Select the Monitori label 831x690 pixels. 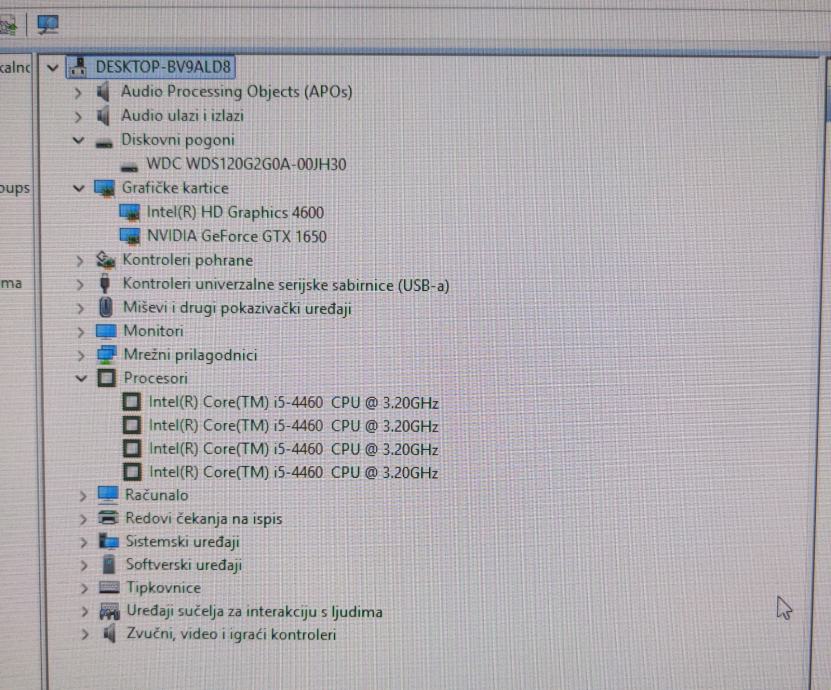(154, 331)
